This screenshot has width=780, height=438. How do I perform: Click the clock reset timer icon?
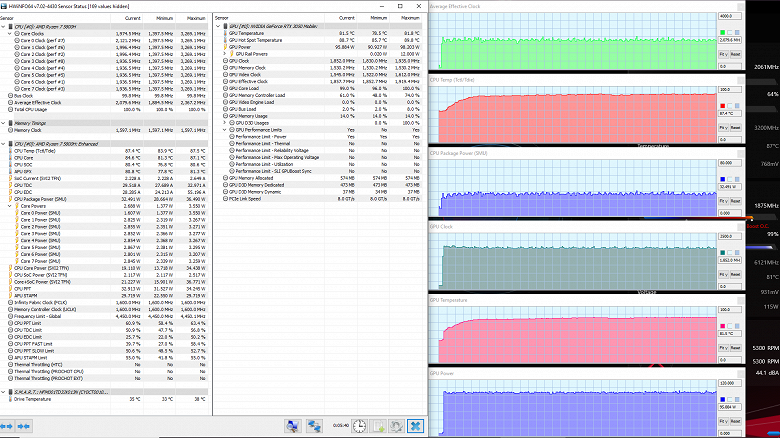(359, 426)
